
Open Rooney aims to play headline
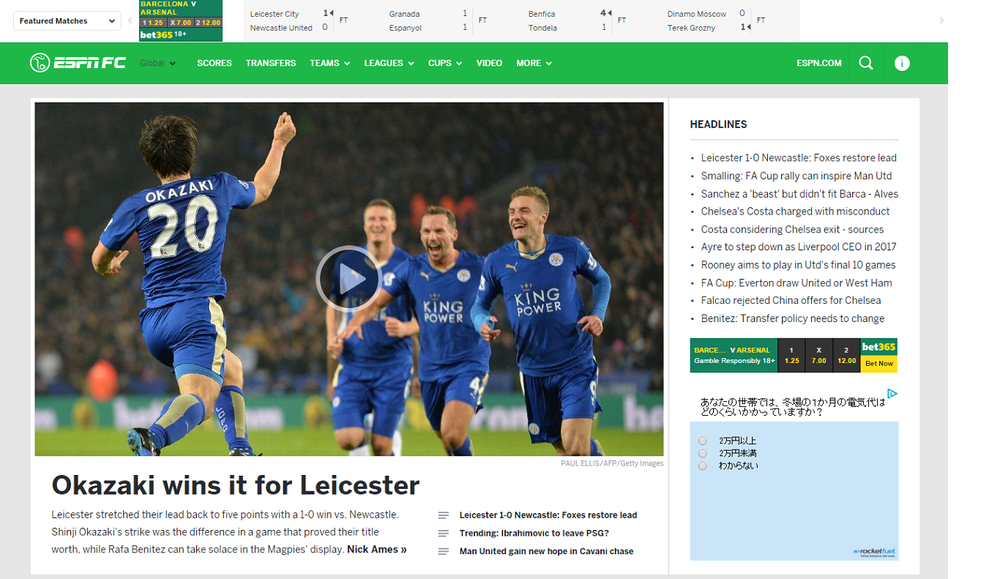pos(798,265)
